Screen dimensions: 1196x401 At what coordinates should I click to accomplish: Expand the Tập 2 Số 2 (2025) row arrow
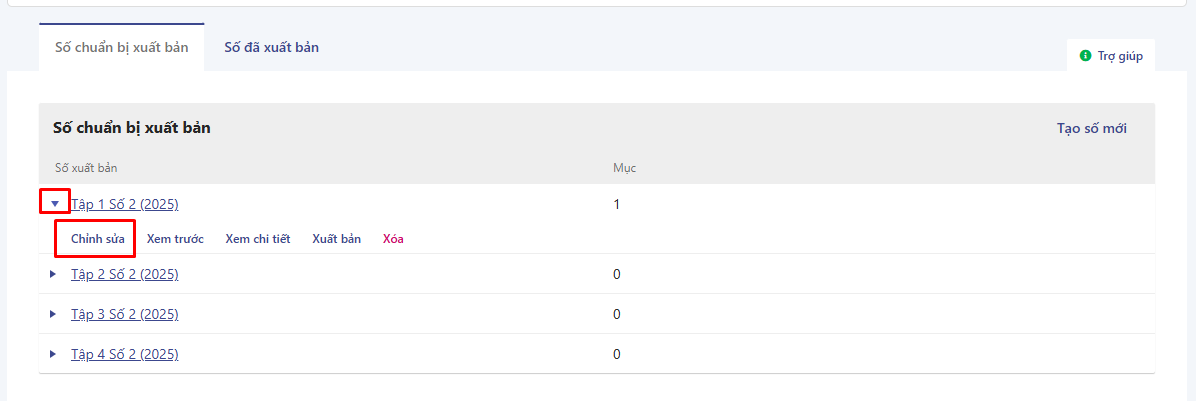(x=54, y=274)
